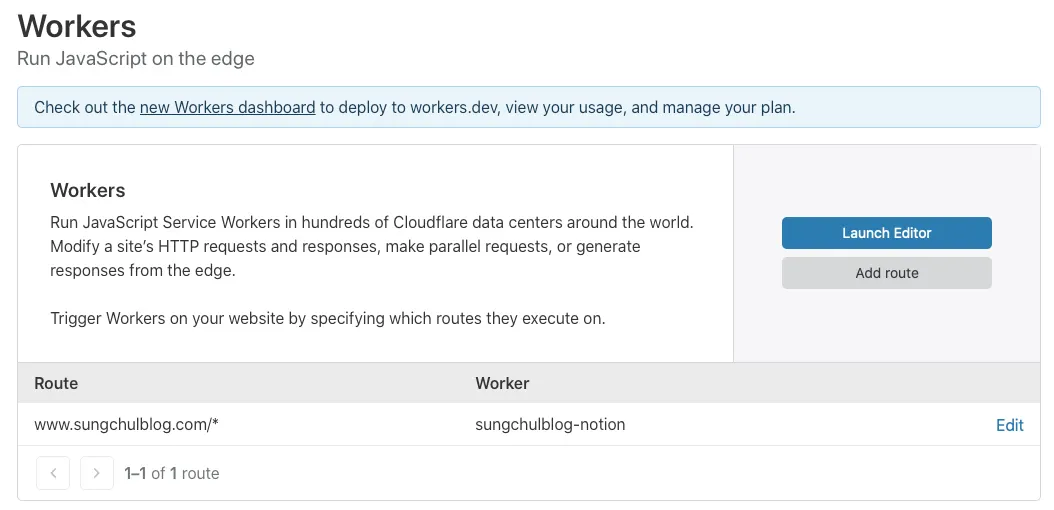Click the 'Run JavaScript on the edge' subtitle
This screenshot has height=510, width=1054.
click(136, 58)
